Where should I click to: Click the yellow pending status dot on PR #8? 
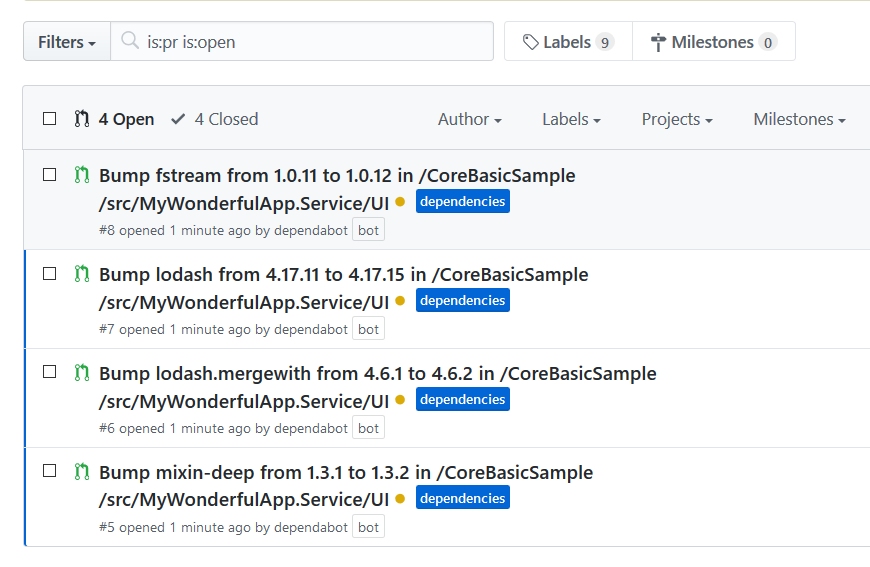point(400,202)
